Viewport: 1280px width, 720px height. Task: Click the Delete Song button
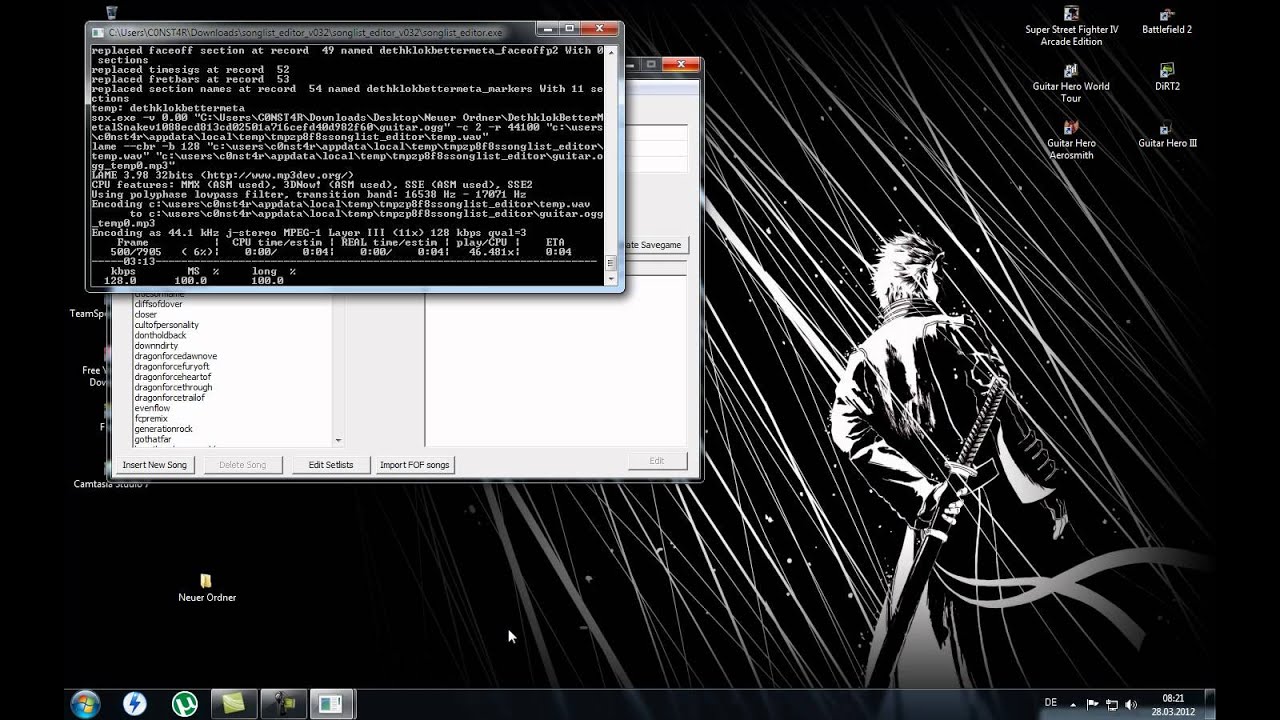pyautogui.click(x=243, y=465)
